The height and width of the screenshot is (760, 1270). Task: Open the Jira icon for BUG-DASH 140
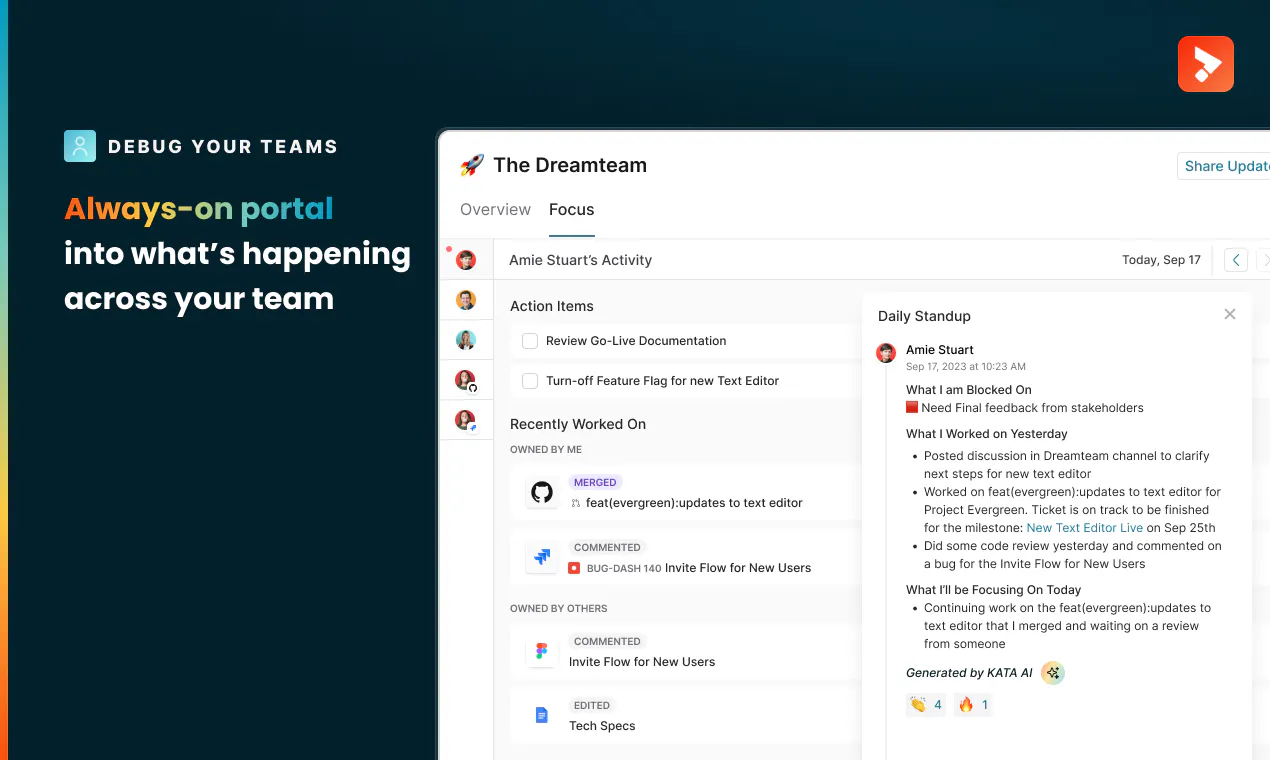pyautogui.click(x=542, y=557)
